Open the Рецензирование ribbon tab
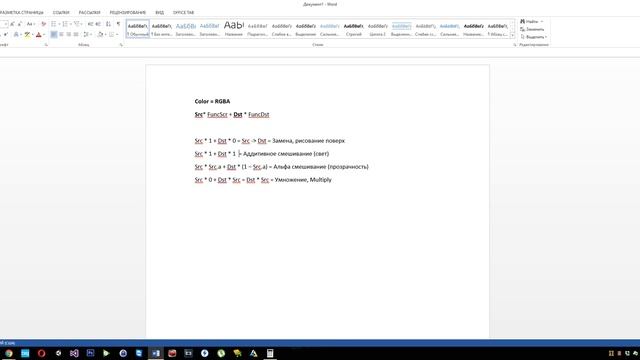Screen dimensions: 640x360 pyautogui.click(x=128, y=13)
